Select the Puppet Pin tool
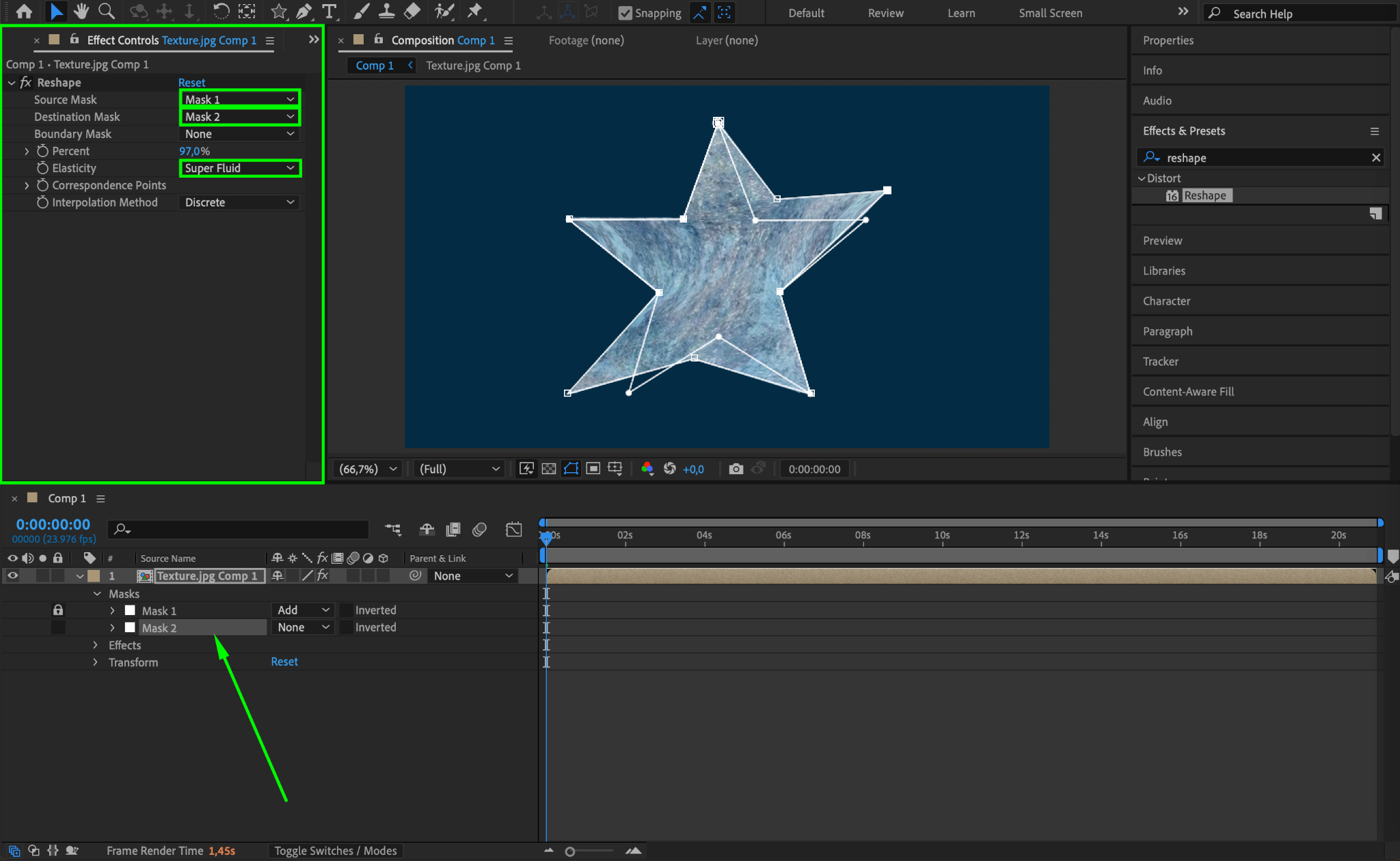Screen dimensions: 1400x861 pos(474,11)
